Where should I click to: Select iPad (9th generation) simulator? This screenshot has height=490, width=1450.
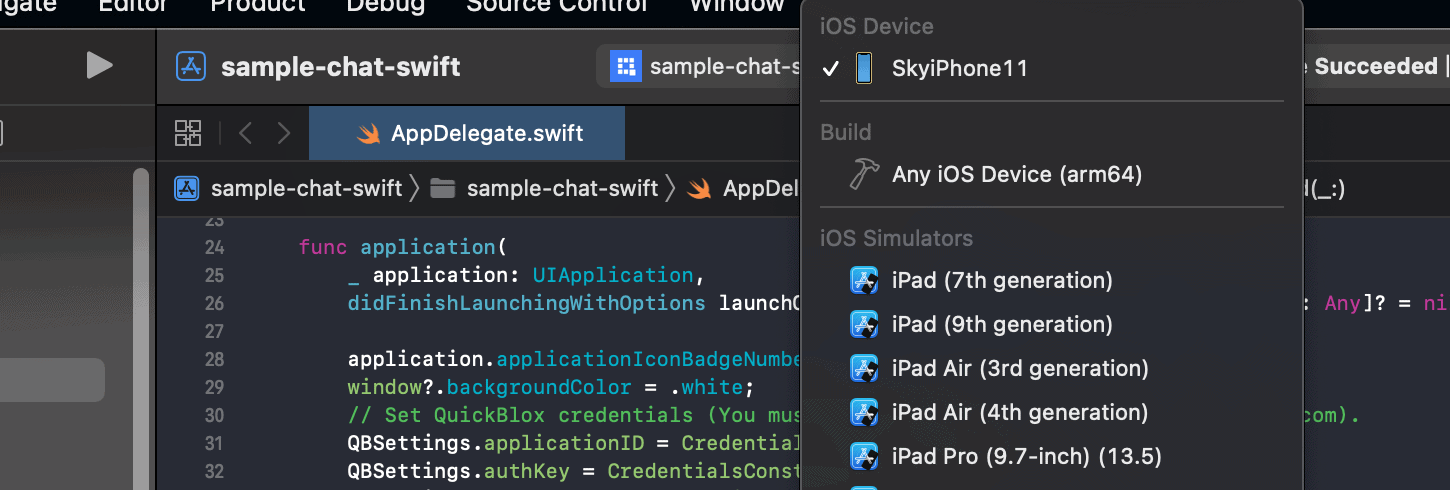tap(1051, 325)
